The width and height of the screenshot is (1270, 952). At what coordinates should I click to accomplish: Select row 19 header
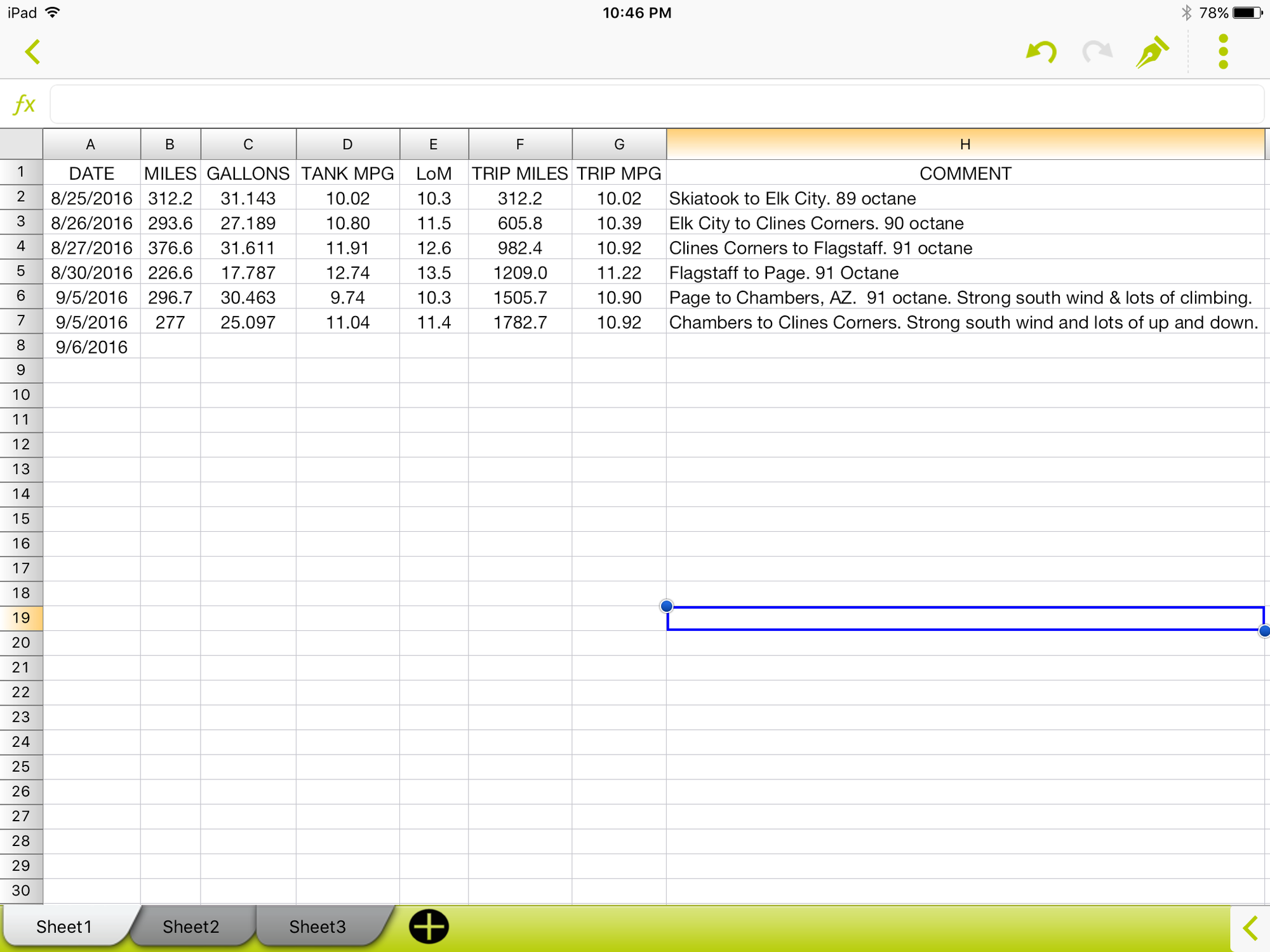pos(21,618)
